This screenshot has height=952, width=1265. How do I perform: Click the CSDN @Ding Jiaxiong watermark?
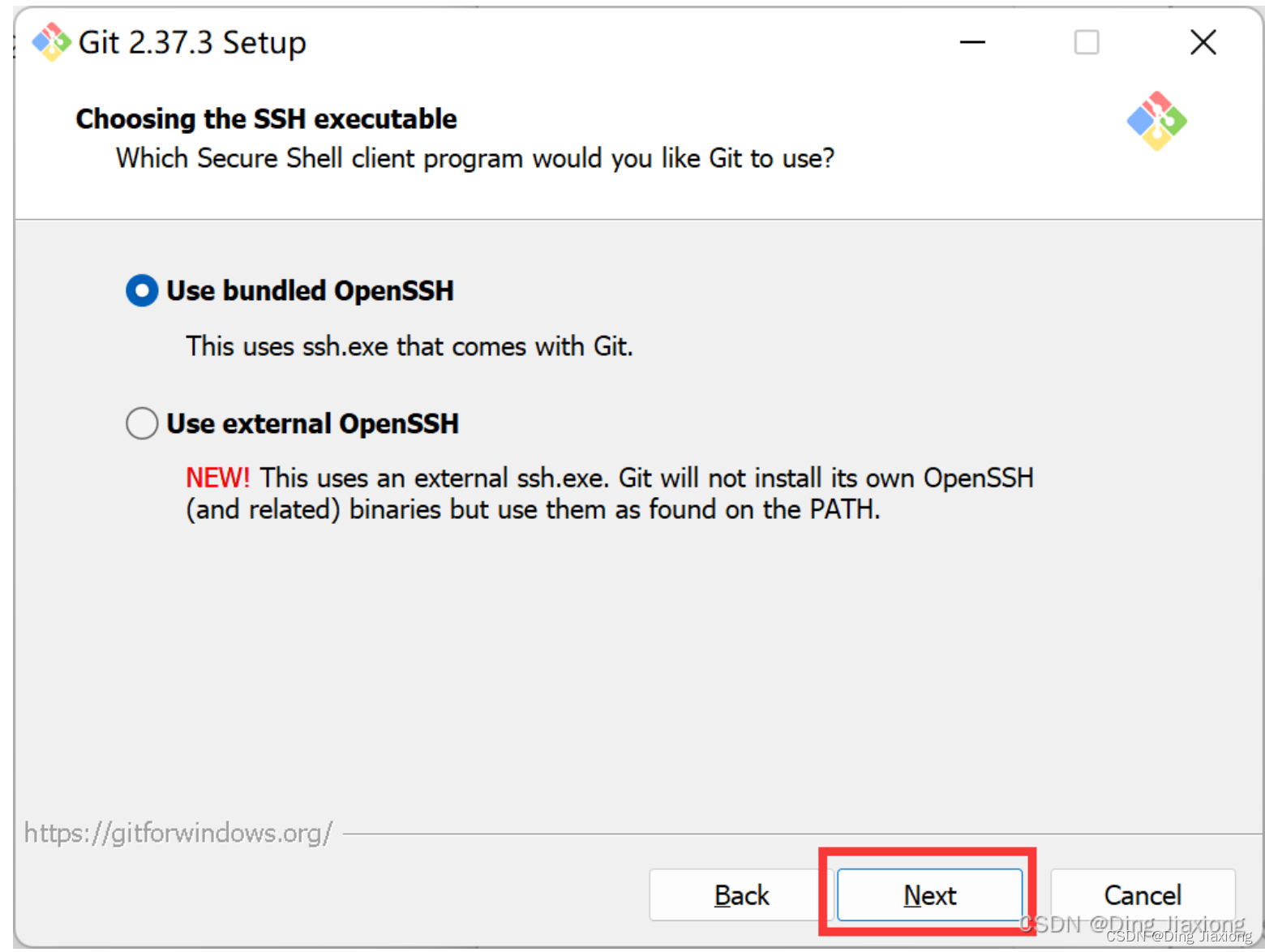coord(1134,927)
